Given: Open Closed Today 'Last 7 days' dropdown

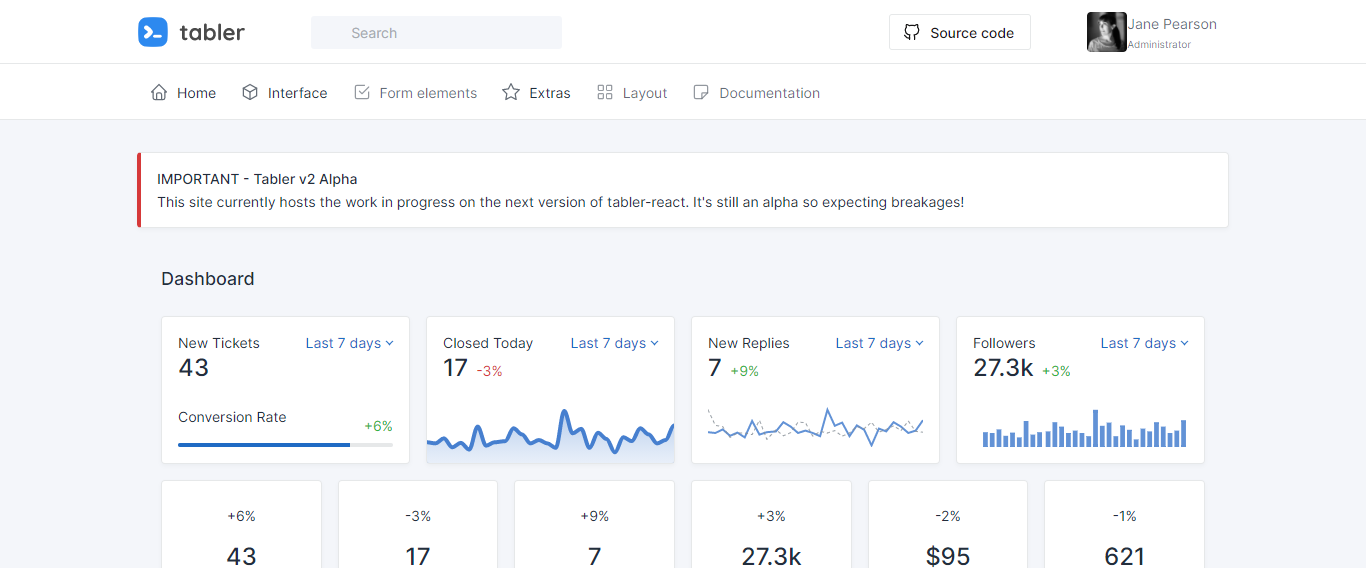Looking at the screenshot, I should tap(614, 343).
